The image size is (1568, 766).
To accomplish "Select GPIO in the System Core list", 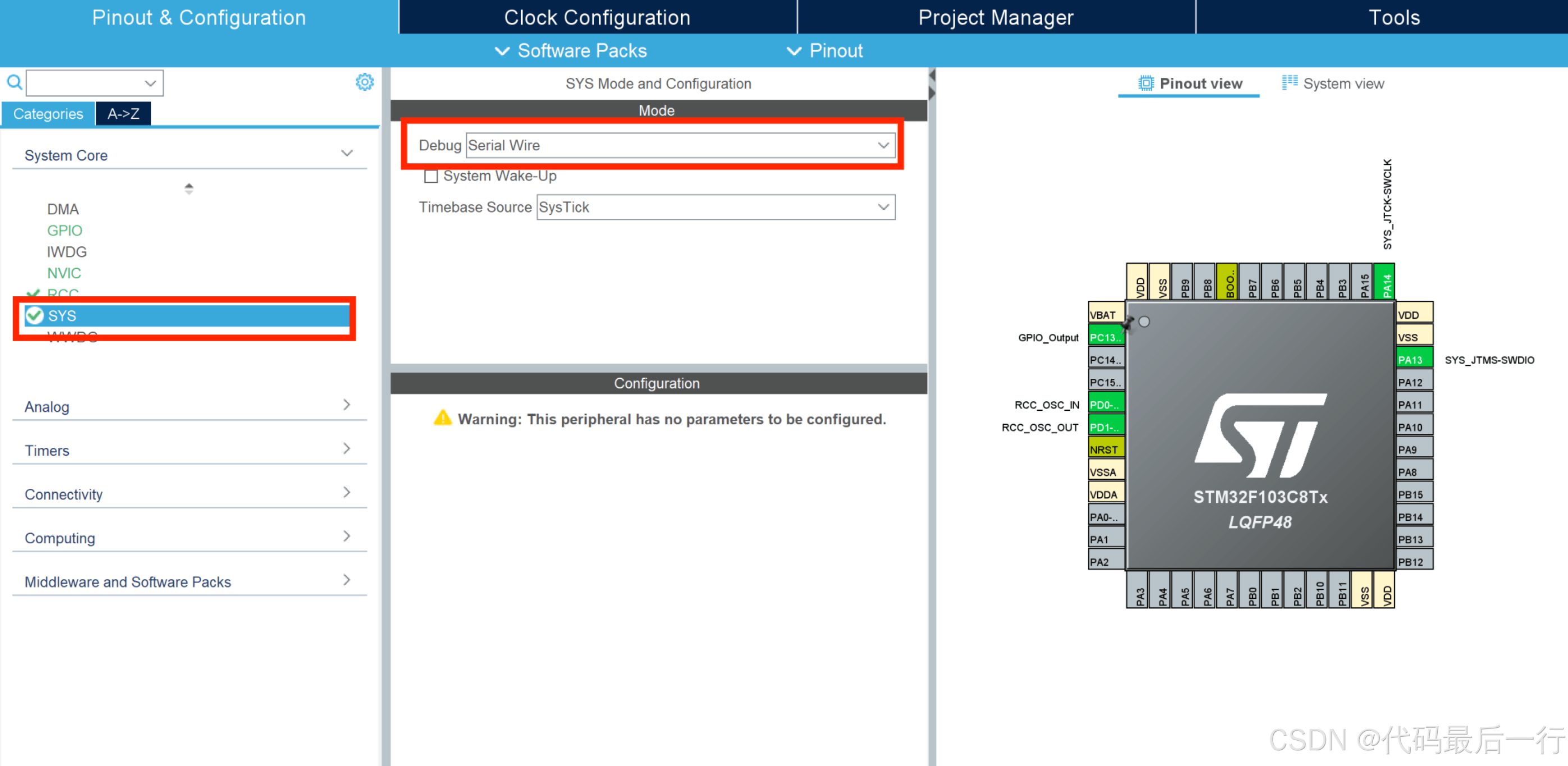I will tap(65, 231).
